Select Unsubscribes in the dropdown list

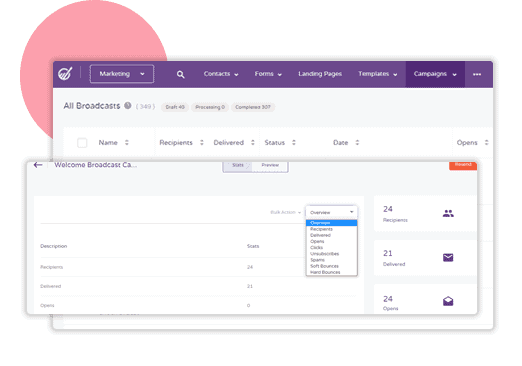click(331, 254)
